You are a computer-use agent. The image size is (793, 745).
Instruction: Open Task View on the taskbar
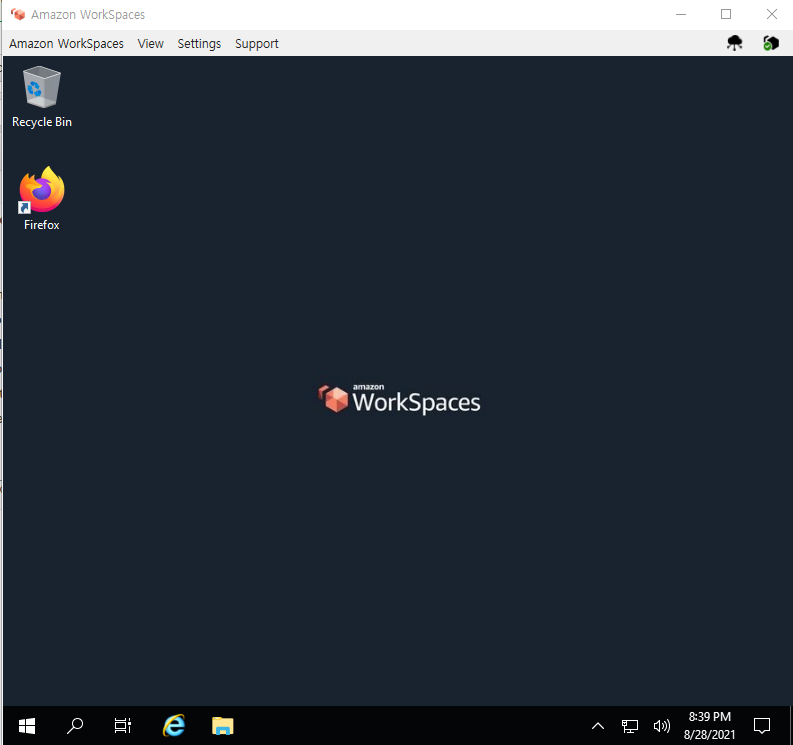(122, 726)
